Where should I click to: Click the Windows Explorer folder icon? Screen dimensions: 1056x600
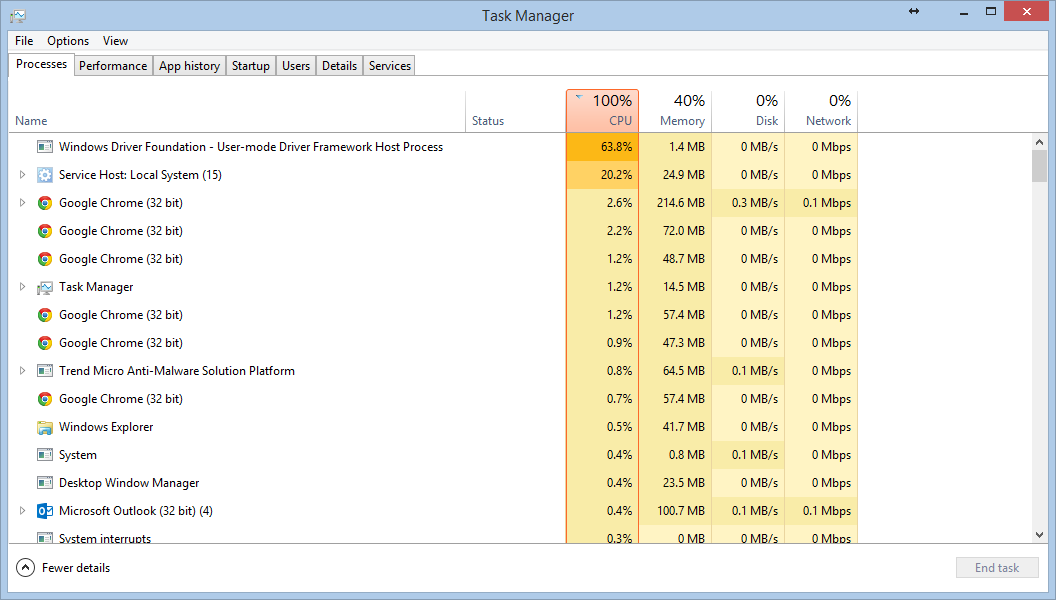[45, 428]
